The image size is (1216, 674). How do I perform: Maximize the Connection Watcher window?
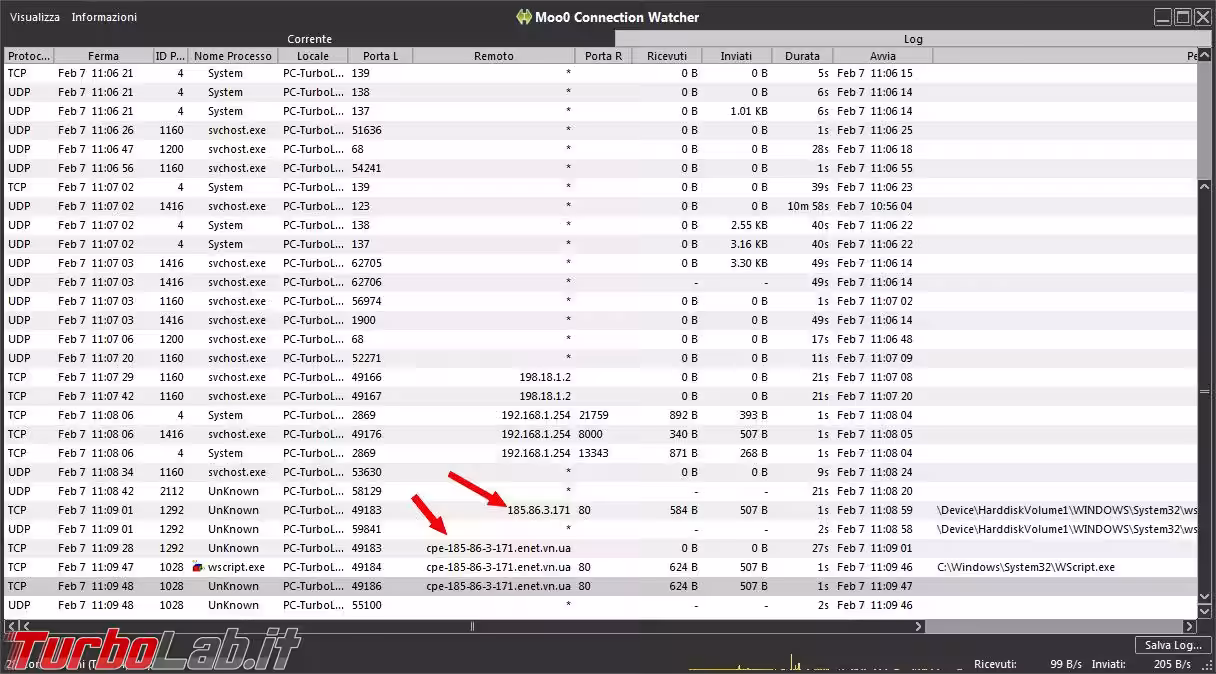pos(1182,17)
